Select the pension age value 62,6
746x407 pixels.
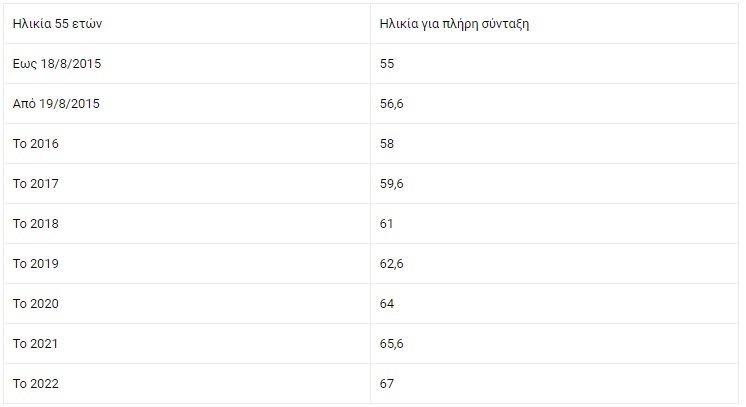[392, 264]
